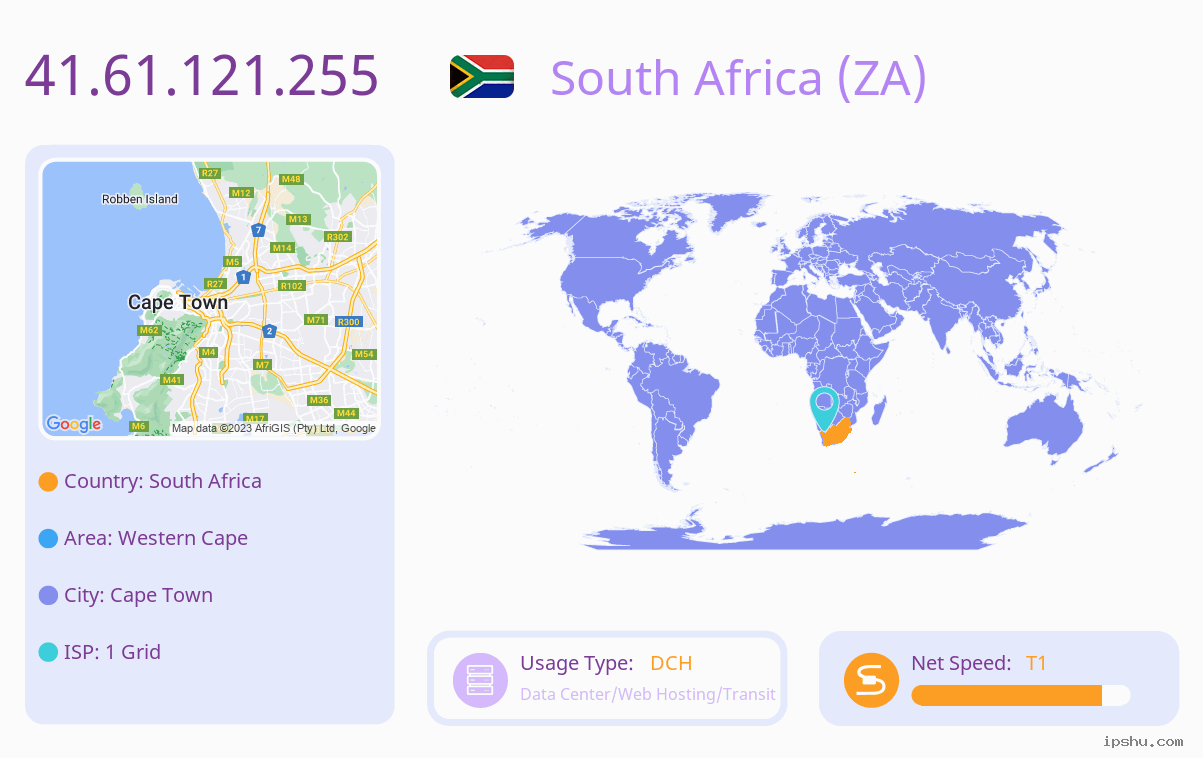Click Robben Island label on the map
The width and height of the screenshot is (1203, 758).
click(x=140, y=199)
